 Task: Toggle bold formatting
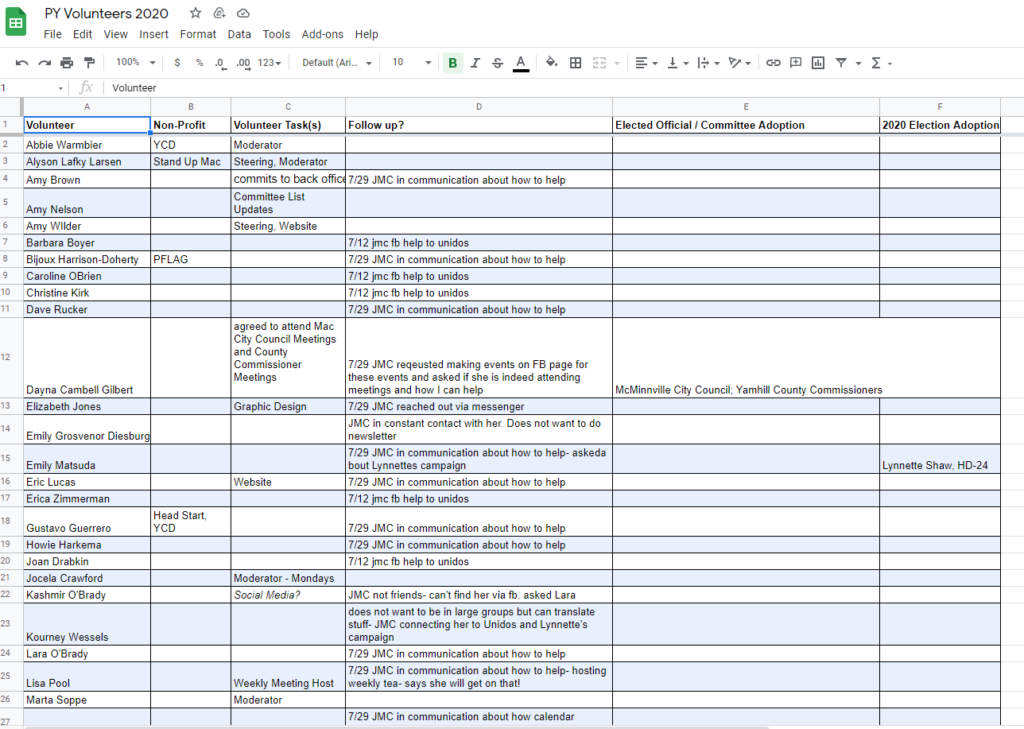pos(453,63)
